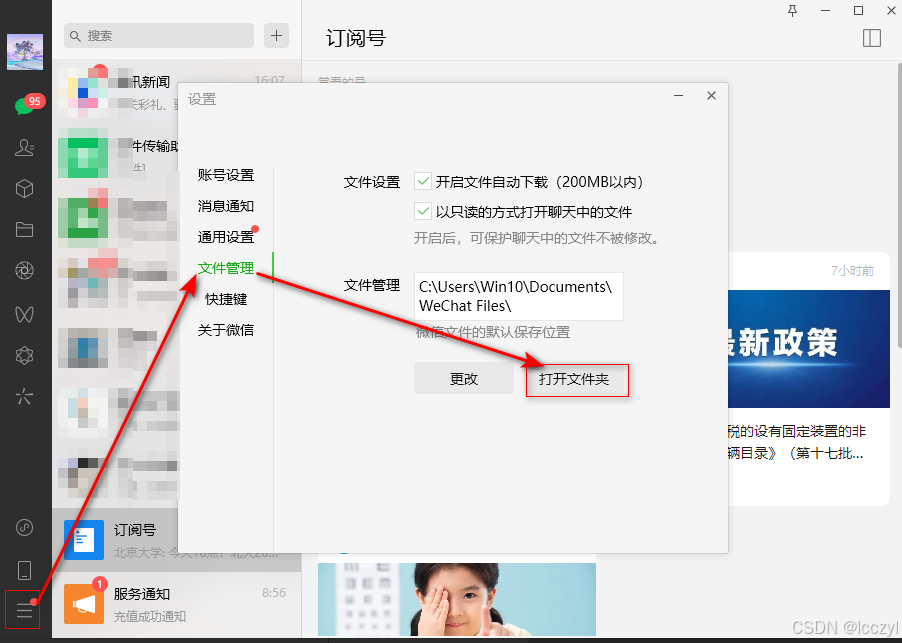Open the Channels butterfly icon
902x643 pixels.
pyautogui.click(x=24, y=314)
